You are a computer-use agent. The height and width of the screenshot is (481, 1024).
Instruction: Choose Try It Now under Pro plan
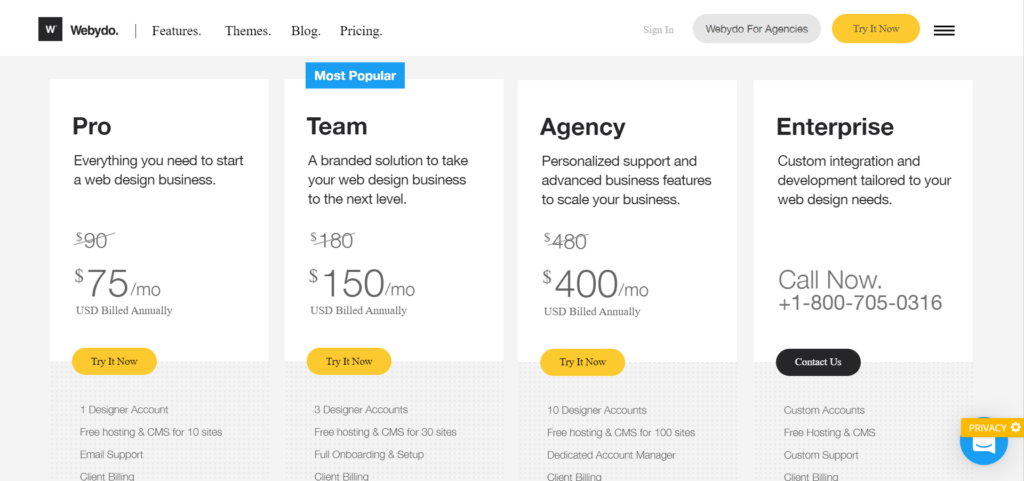point(114,362)
